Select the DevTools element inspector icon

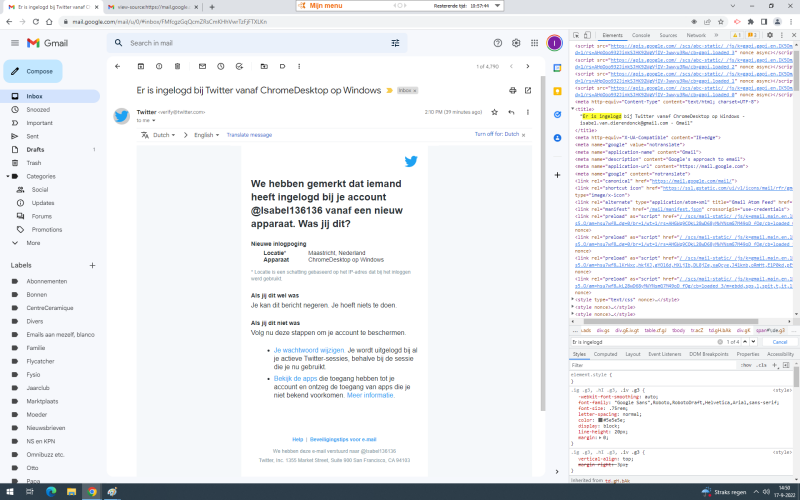coord(576,35)
